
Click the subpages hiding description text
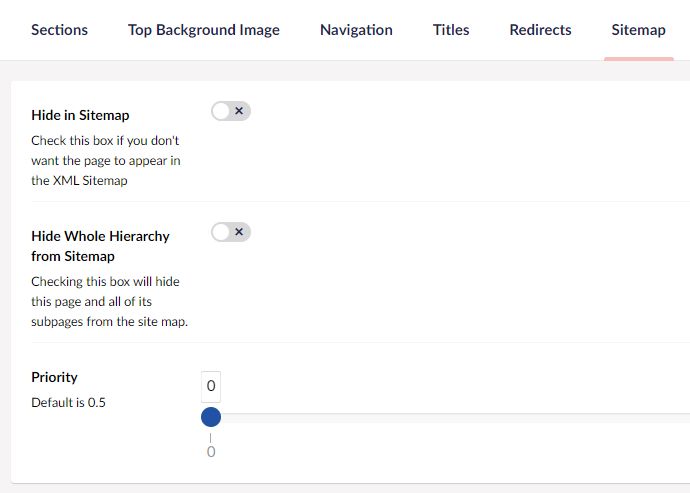click(109, 301)
